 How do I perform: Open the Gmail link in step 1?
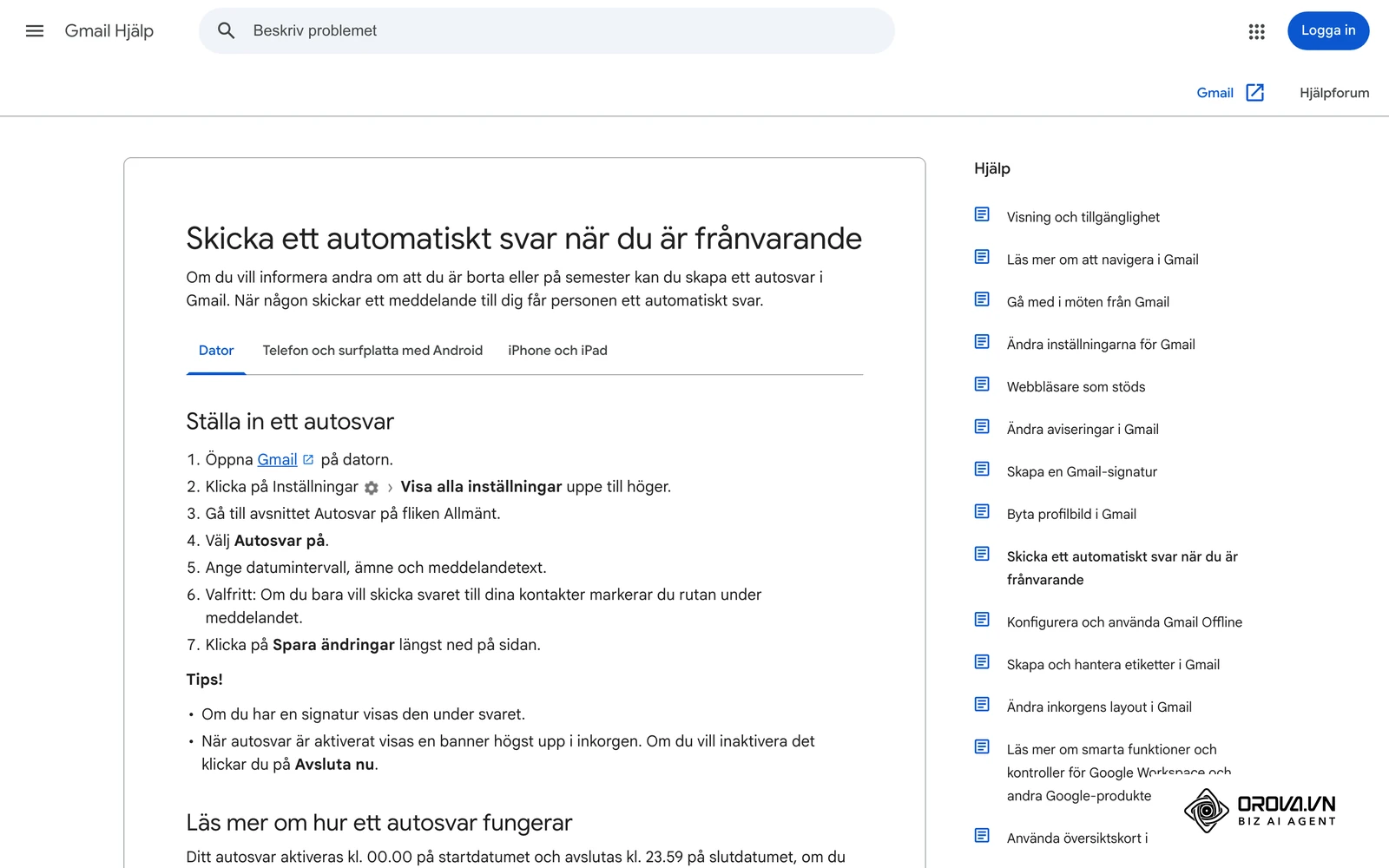coord(277,460)
